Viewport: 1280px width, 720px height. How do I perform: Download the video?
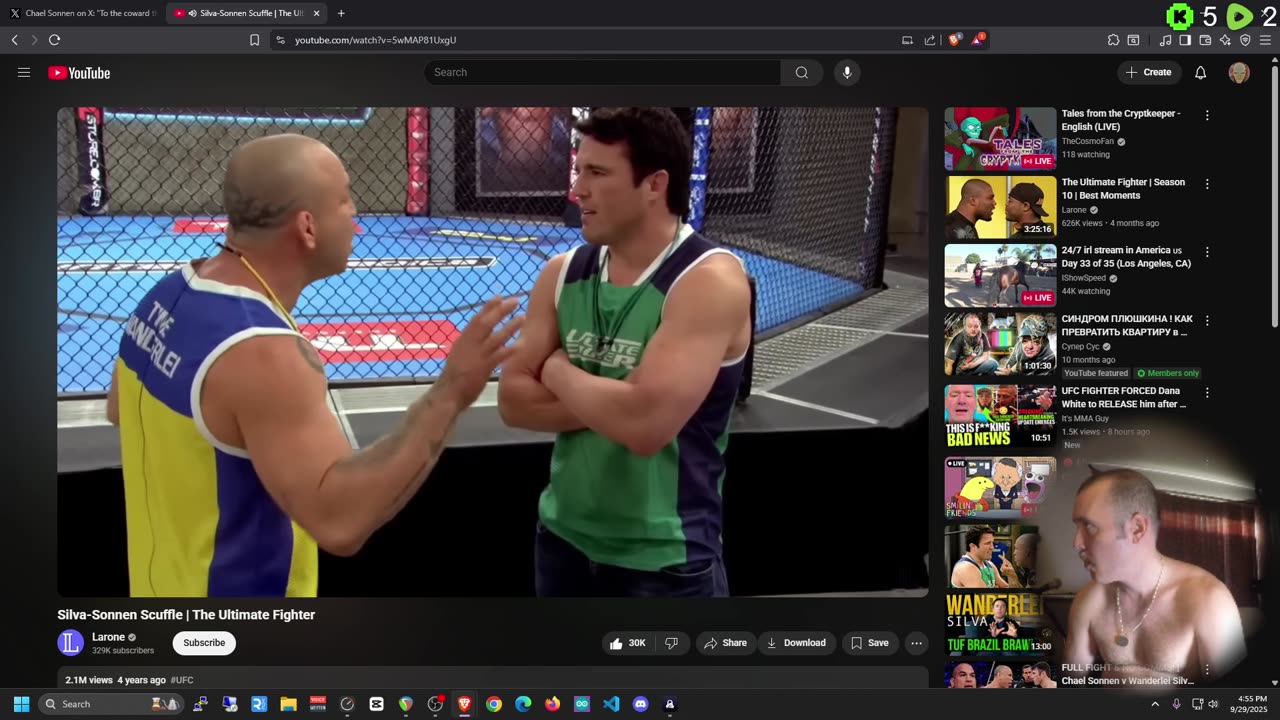point(796,643)
